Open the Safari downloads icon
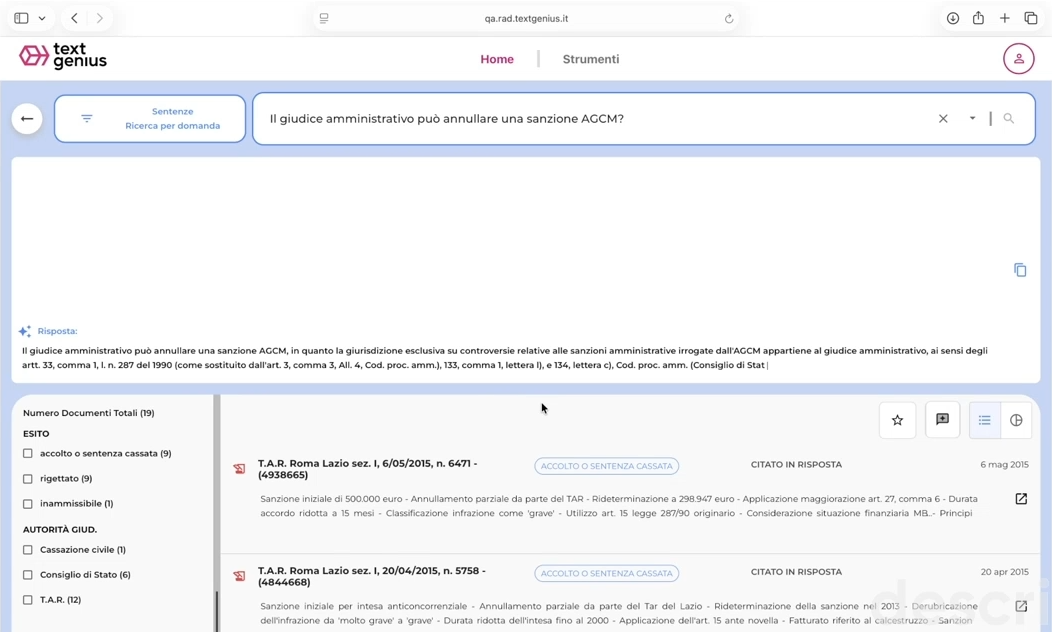 pos(953,18)
